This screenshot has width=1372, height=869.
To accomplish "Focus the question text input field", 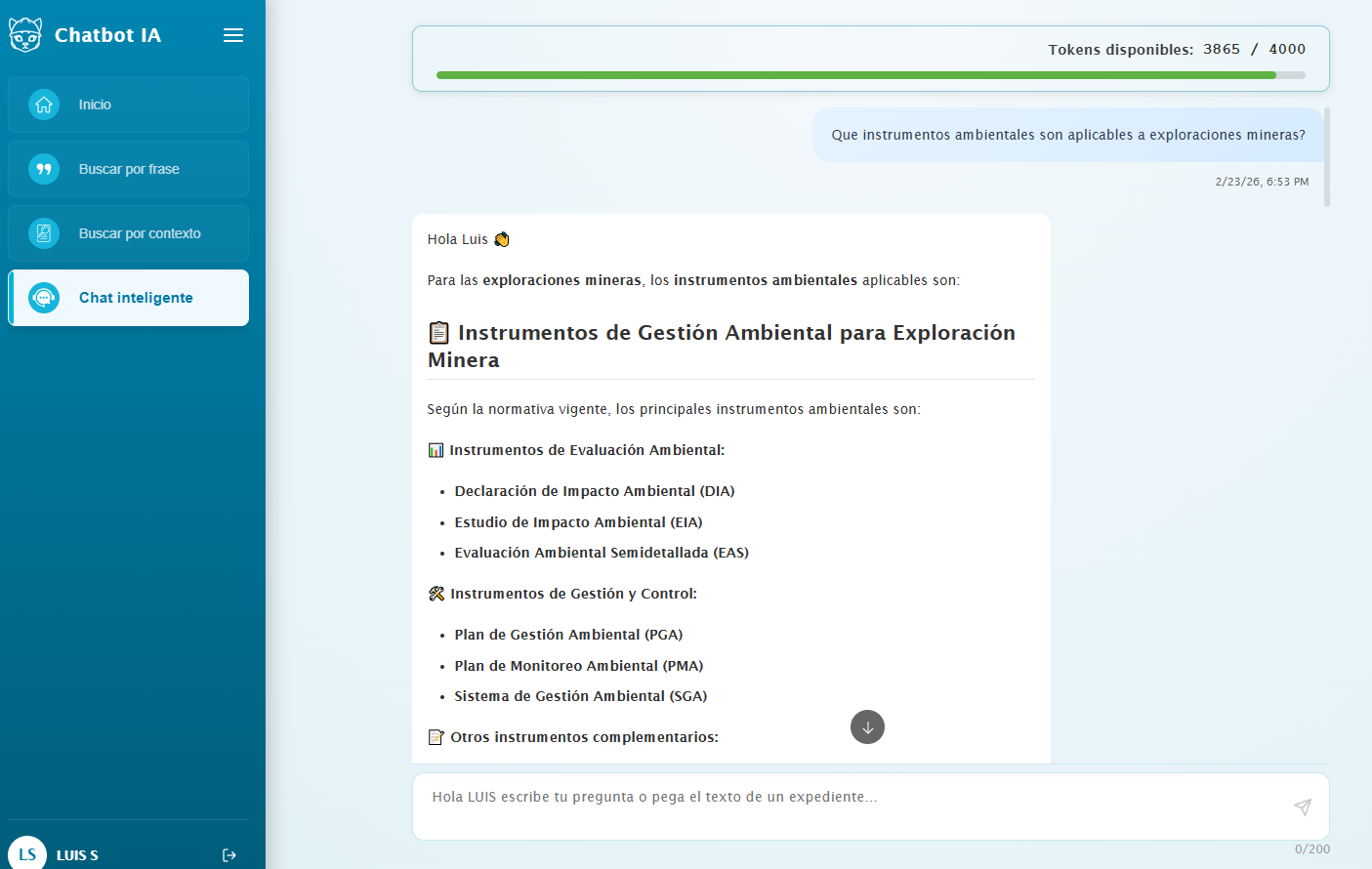I will (x=850, y=806).
